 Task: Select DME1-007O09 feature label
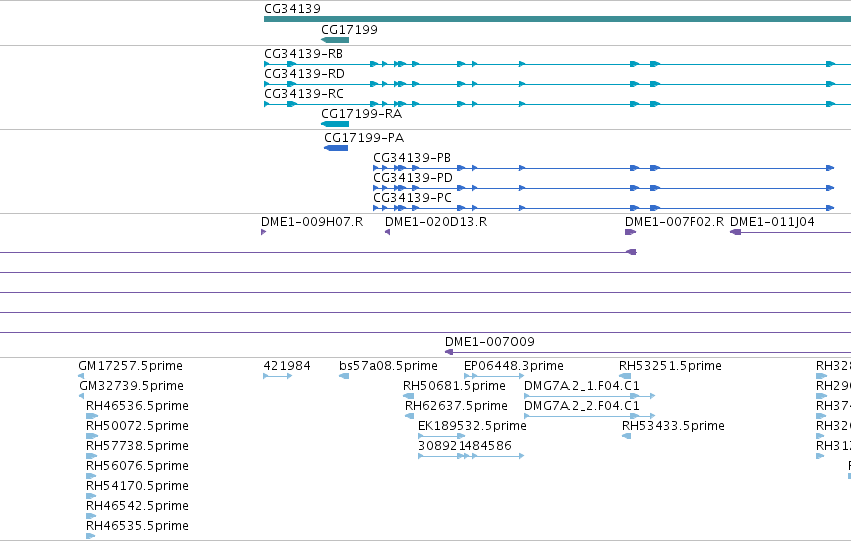[490, 342]
